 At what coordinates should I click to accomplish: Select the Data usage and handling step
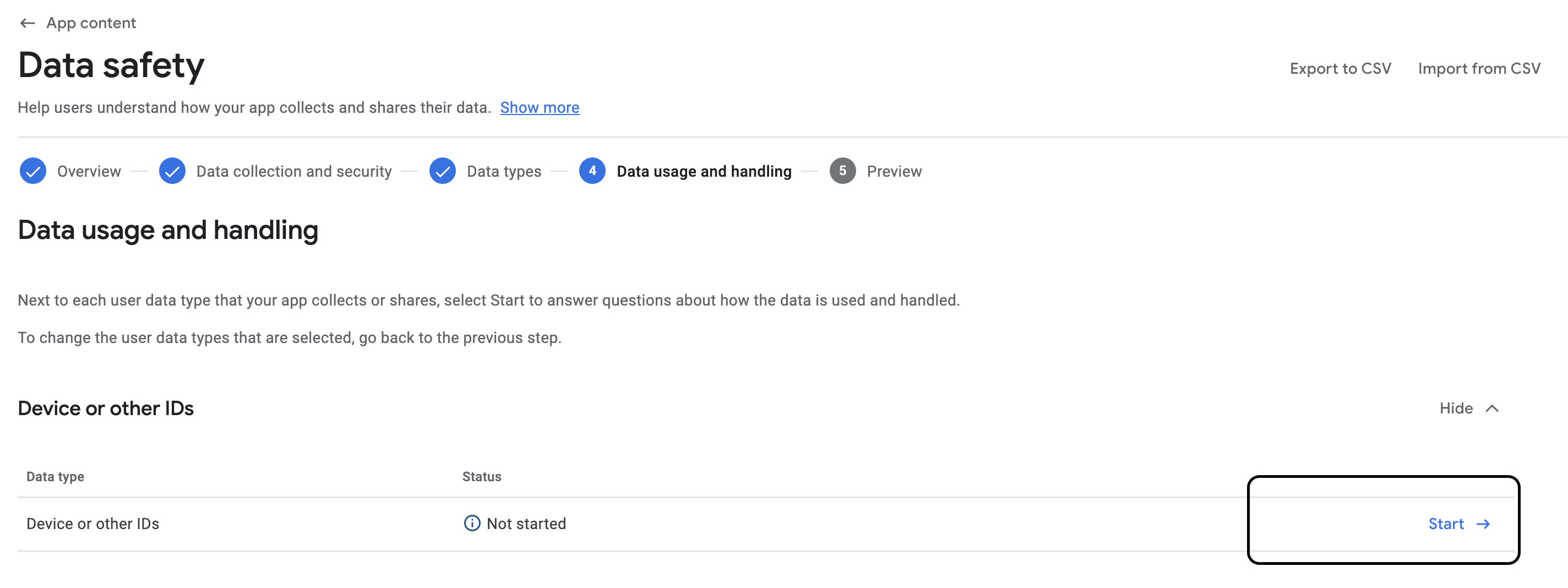[x=703, y=171]
